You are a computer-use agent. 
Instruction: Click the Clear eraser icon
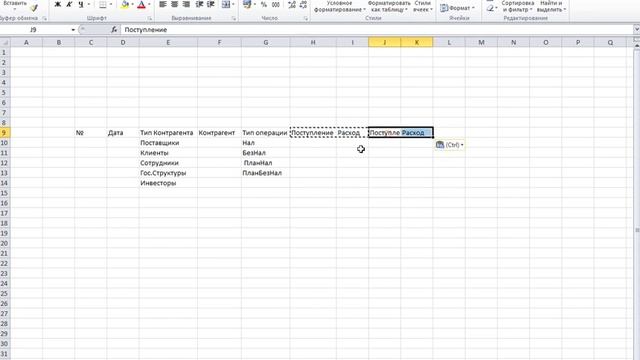490,8
